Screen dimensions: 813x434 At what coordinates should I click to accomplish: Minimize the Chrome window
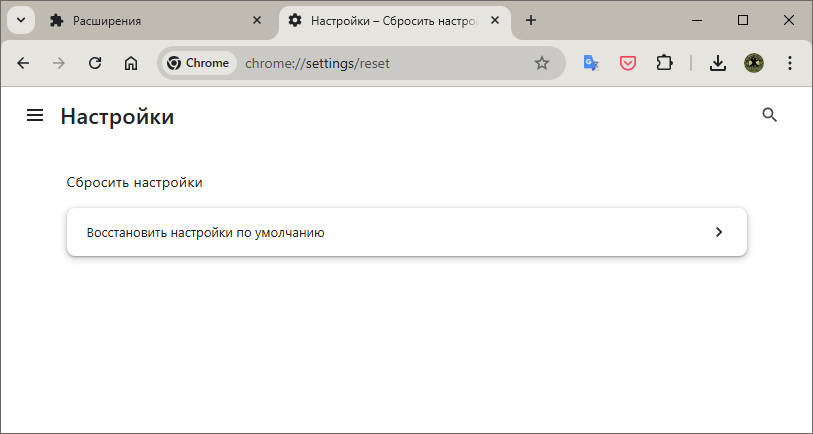pyautogui.click(x=697, y=21)
